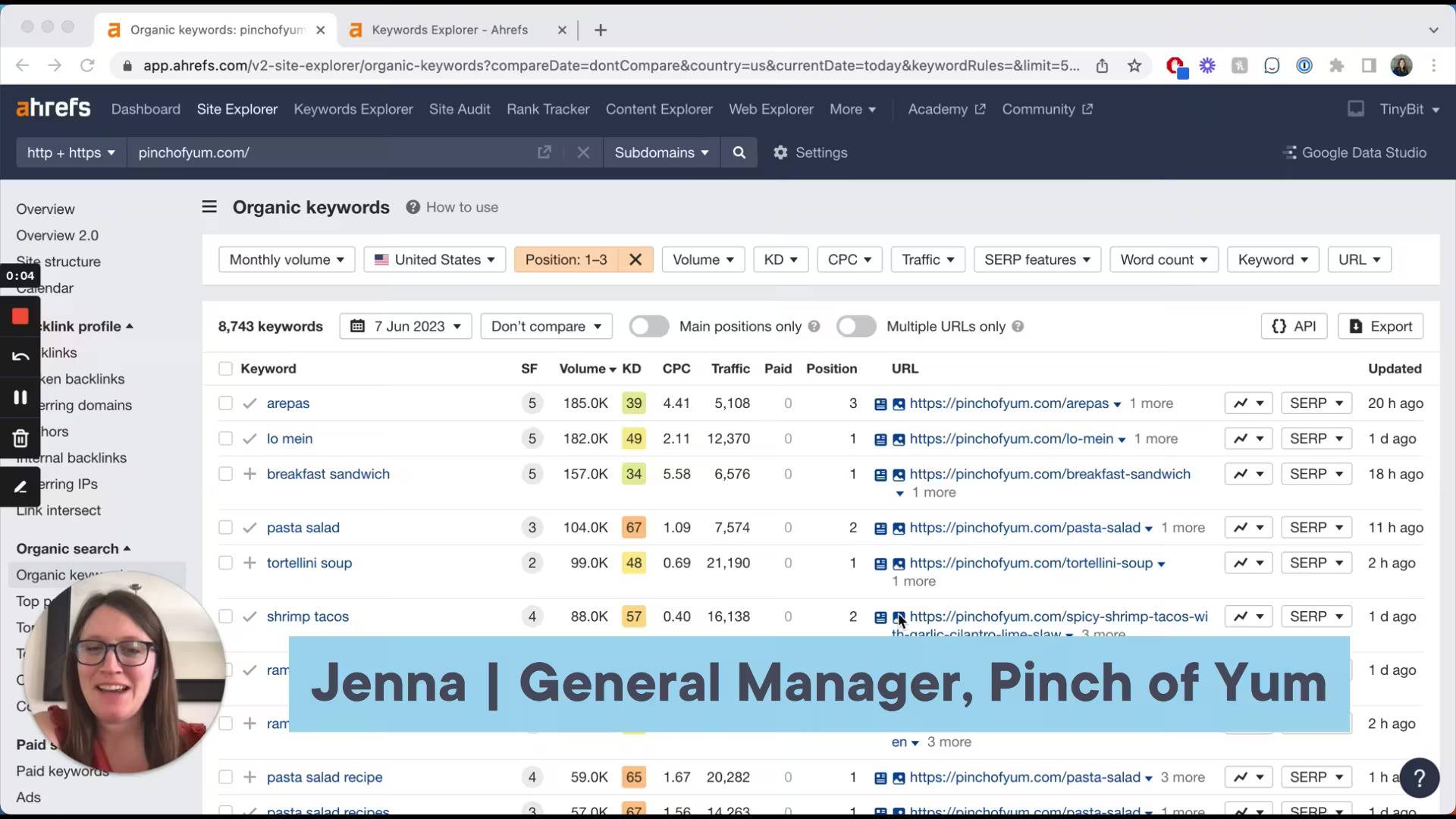Enable the Multiple URLs only toggle
The width and height of the screenshot is (1456, 819).
click(x=856, y=327)
